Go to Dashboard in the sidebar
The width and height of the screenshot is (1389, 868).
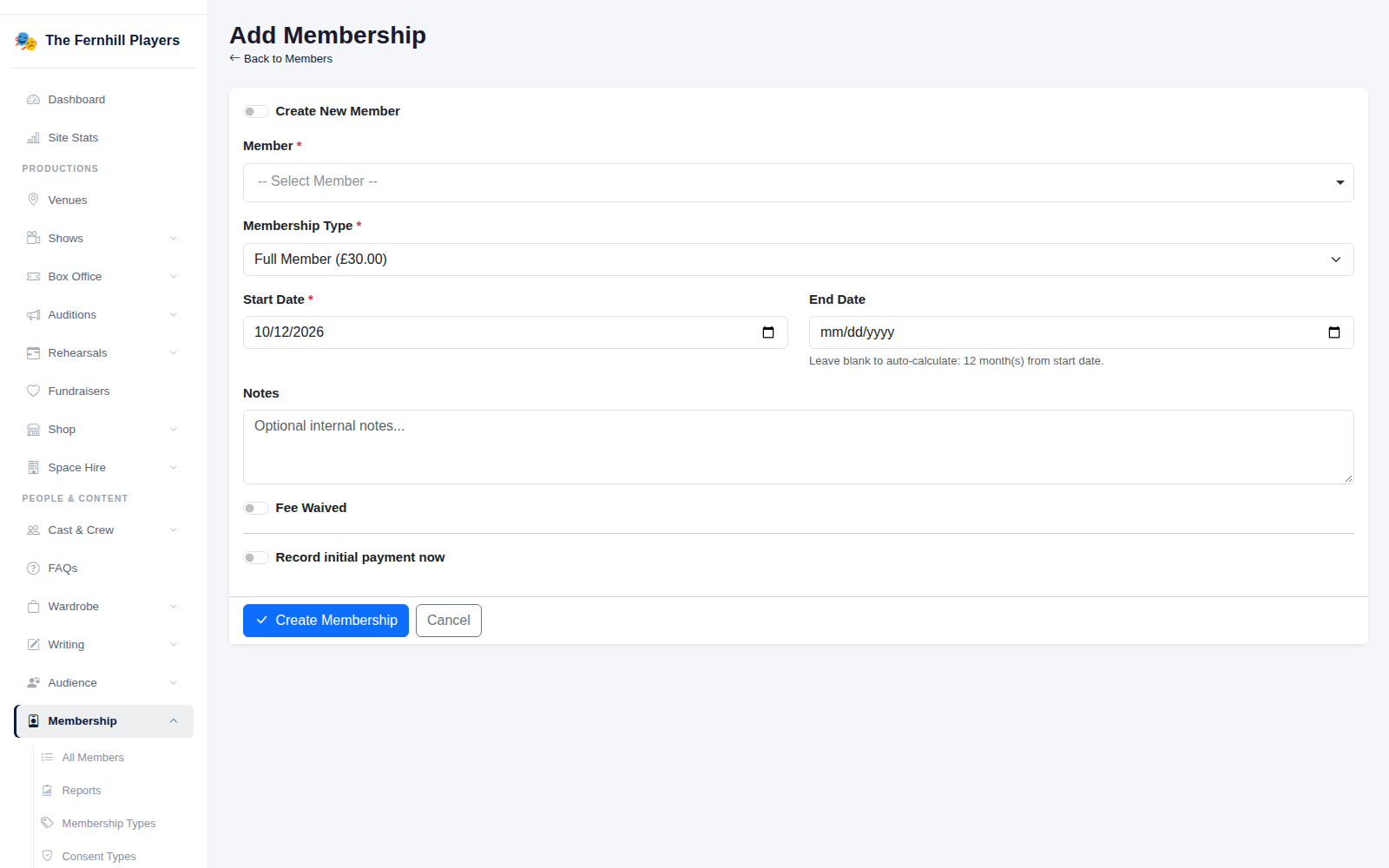103,100
